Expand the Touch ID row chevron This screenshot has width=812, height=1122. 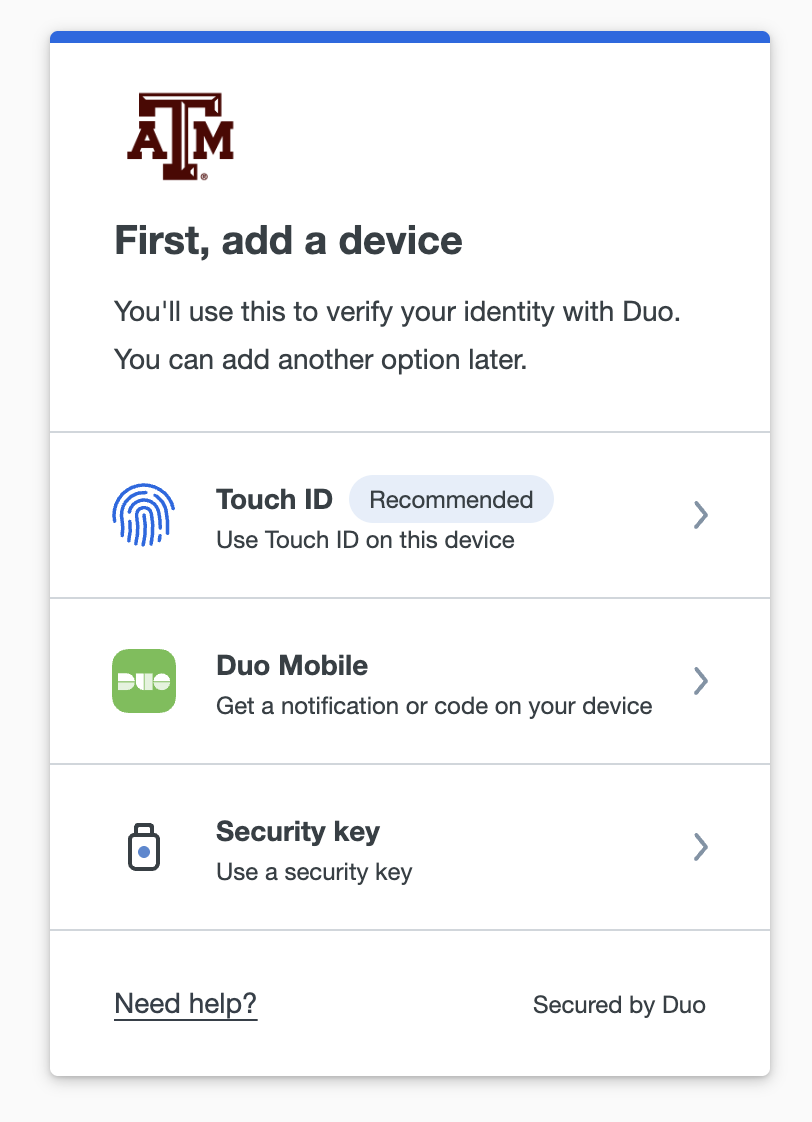tap(700, 514)
